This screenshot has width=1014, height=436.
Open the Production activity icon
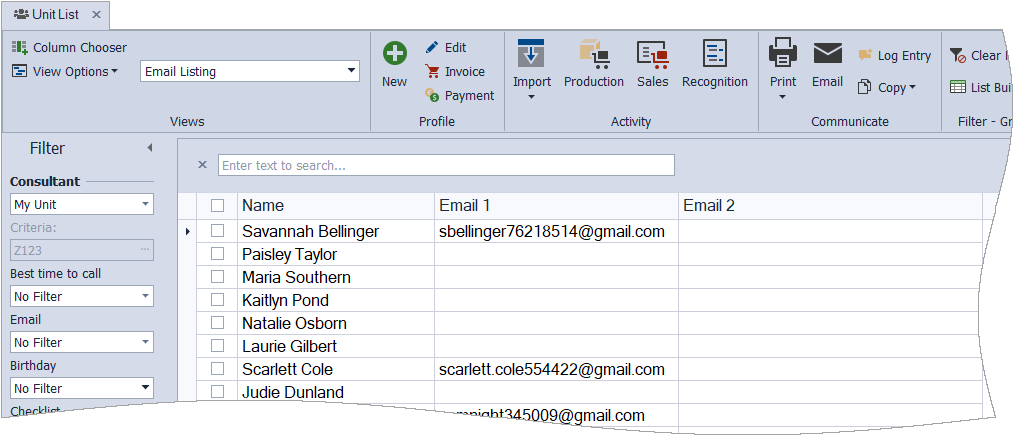pos(593,54)
